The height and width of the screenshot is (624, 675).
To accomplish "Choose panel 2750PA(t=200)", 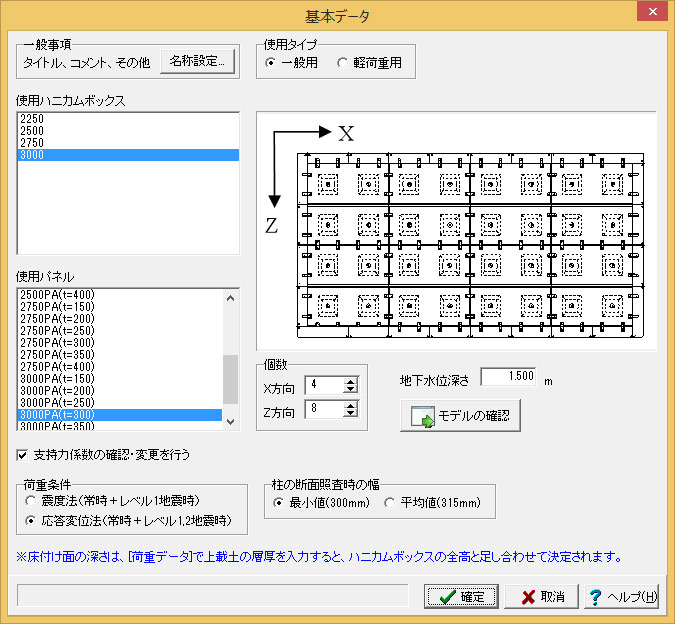I will coord(120,318).
